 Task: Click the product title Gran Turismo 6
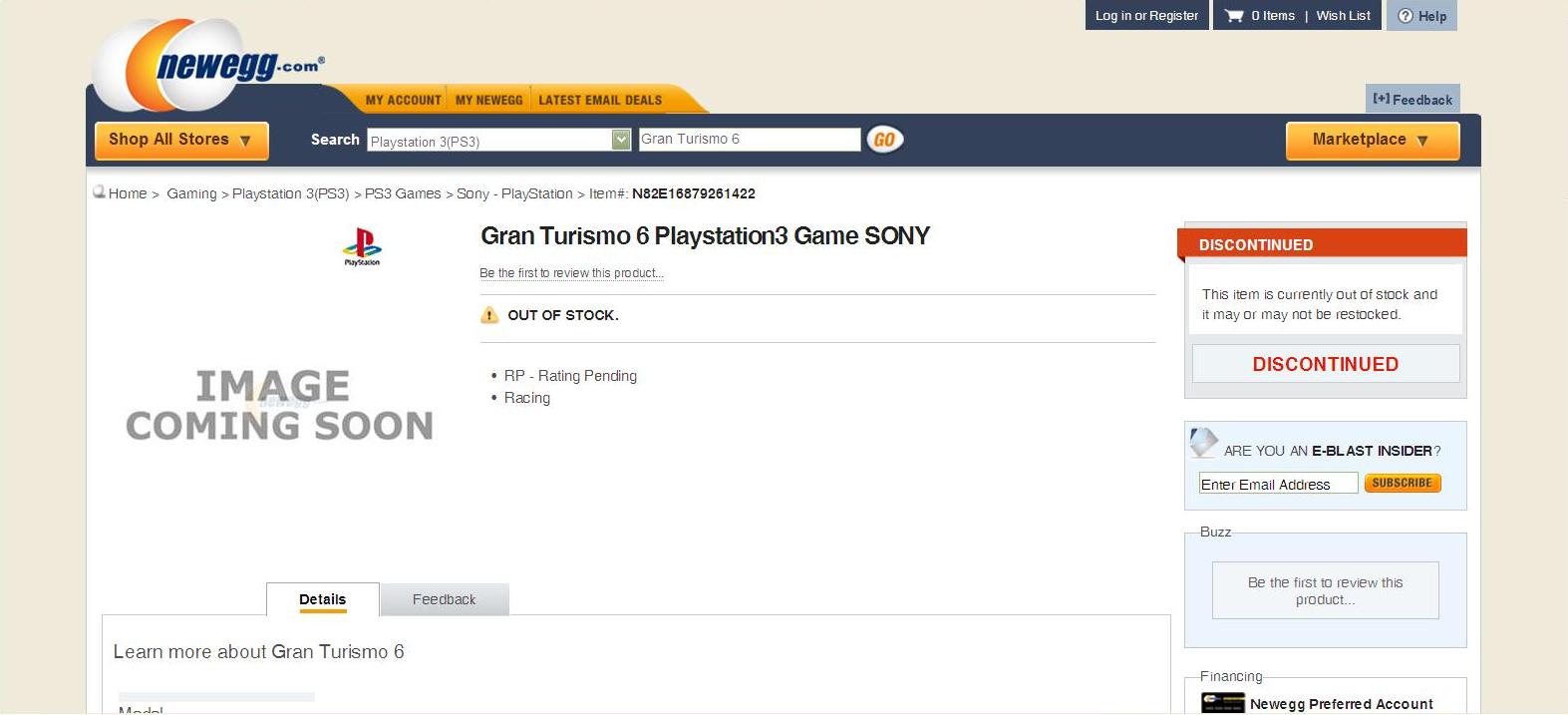[705, 236]
